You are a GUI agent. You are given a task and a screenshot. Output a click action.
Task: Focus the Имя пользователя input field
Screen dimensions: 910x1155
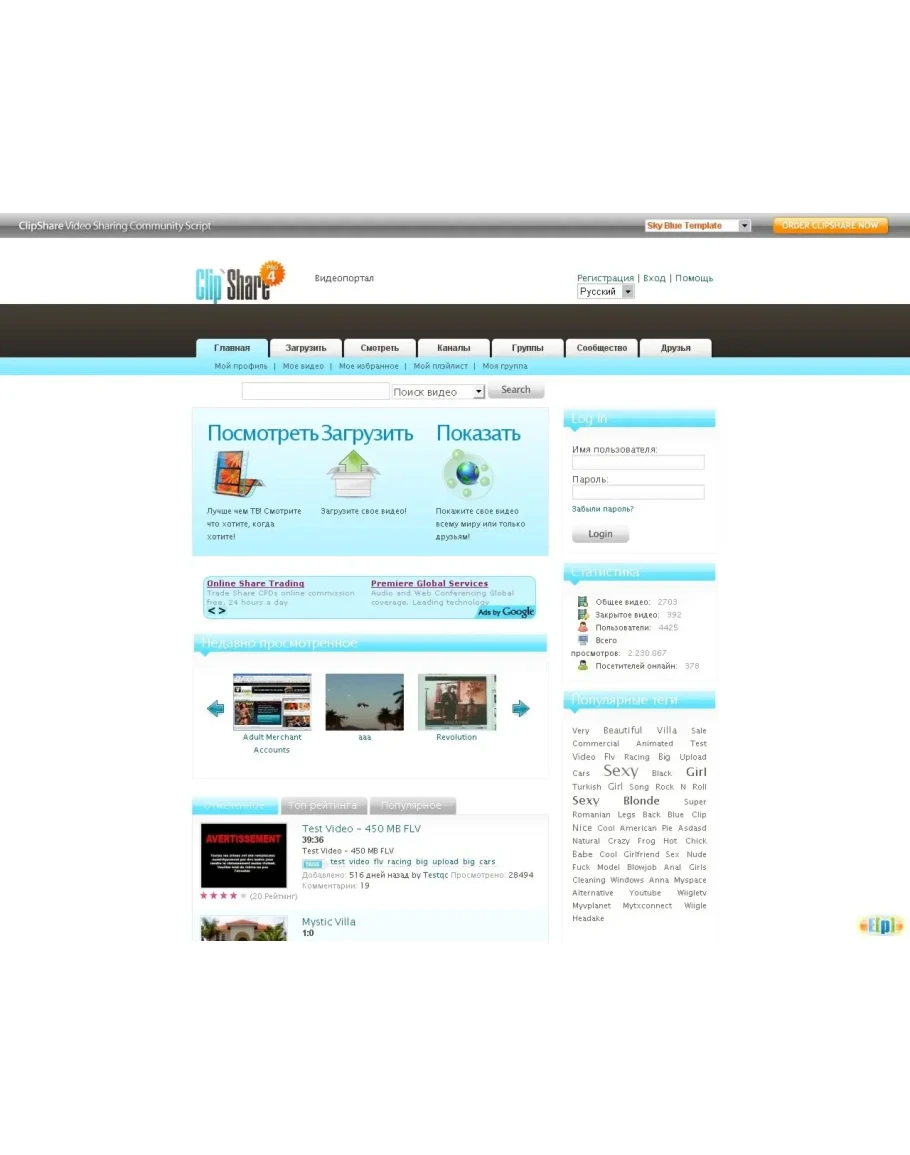638,463
